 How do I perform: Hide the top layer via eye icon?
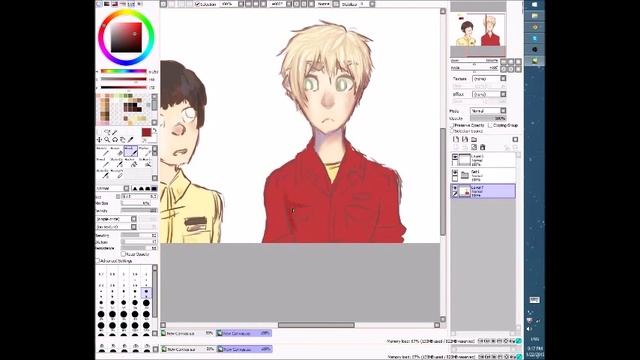(x=455, y=157)
